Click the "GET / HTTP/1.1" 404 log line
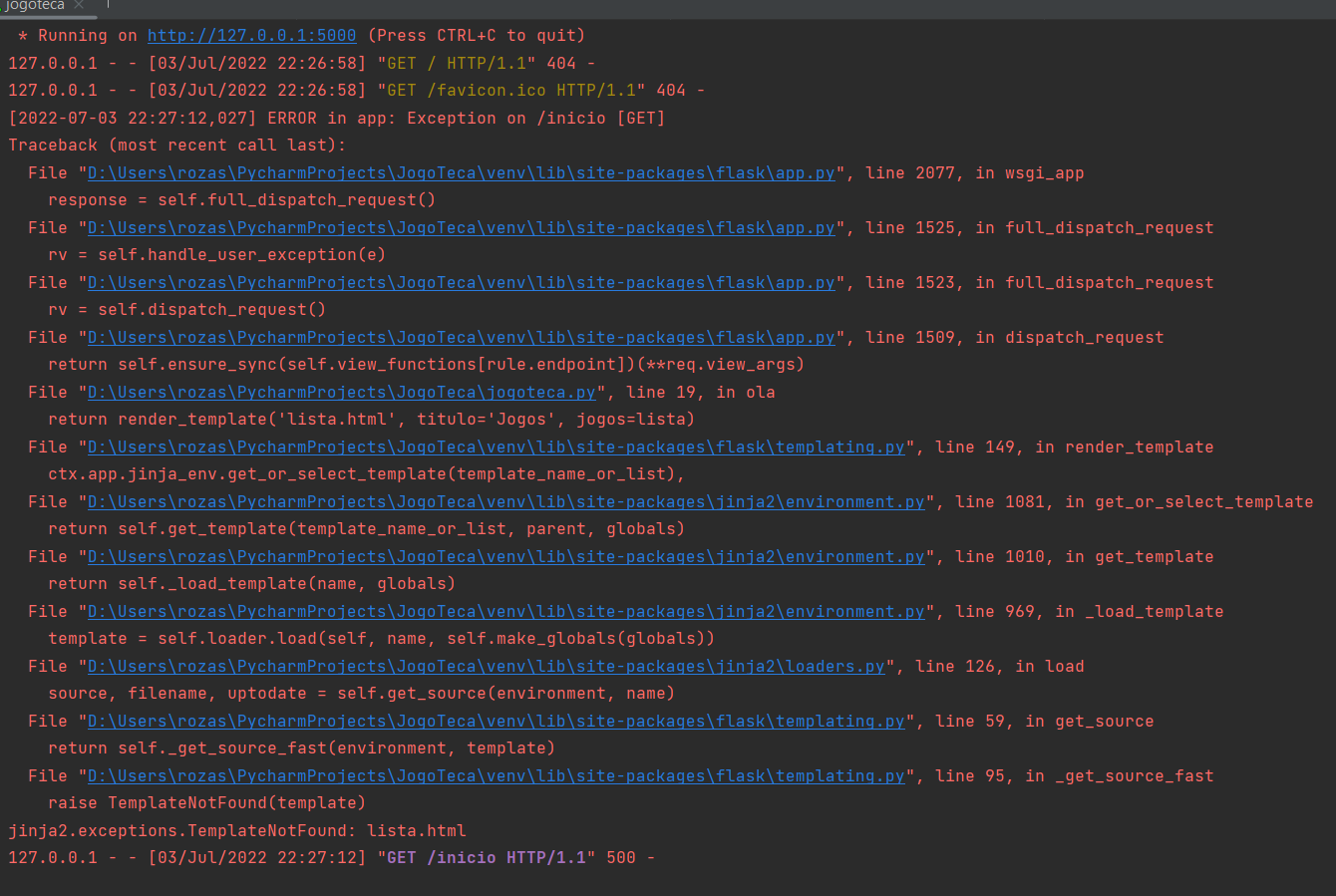 (x=302, y=64)
